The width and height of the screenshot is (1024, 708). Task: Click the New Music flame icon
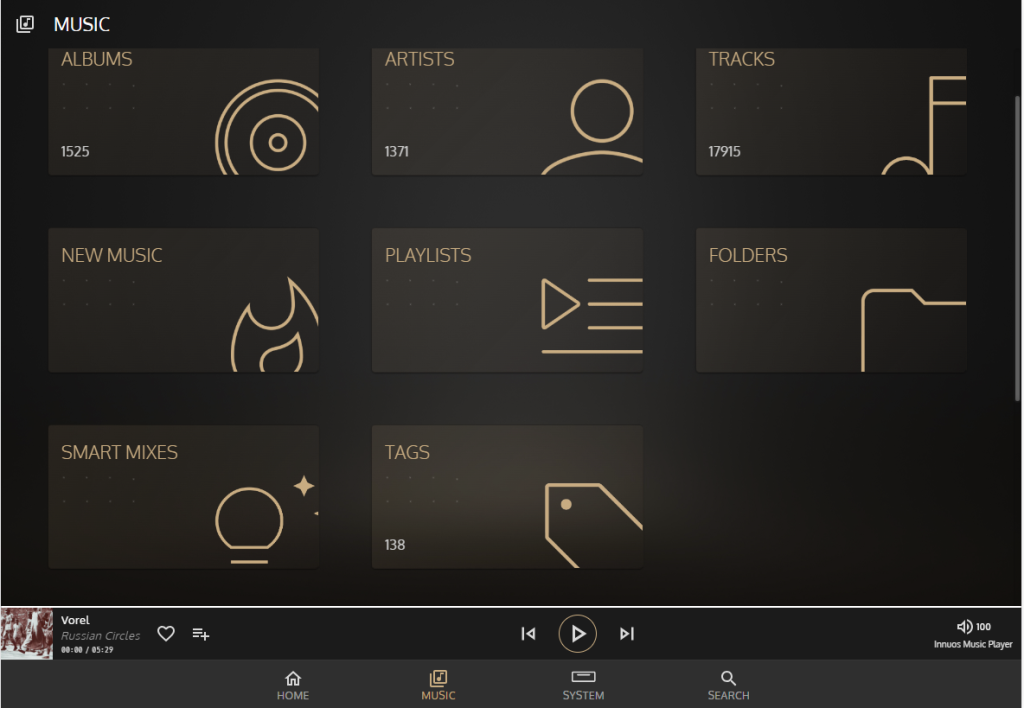click(275, 325)
